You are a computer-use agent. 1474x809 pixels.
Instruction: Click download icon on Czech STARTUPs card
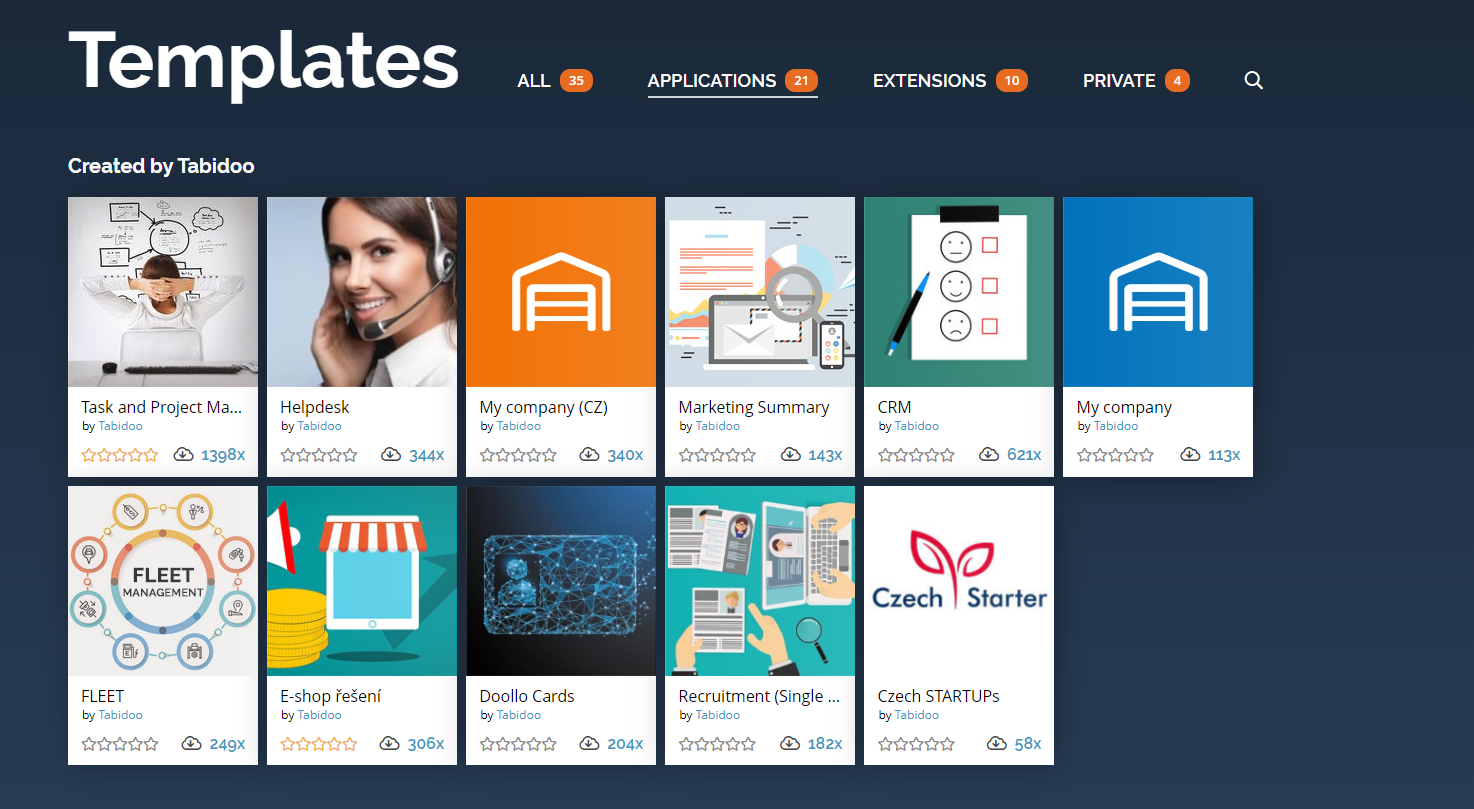tap(996, 743)
